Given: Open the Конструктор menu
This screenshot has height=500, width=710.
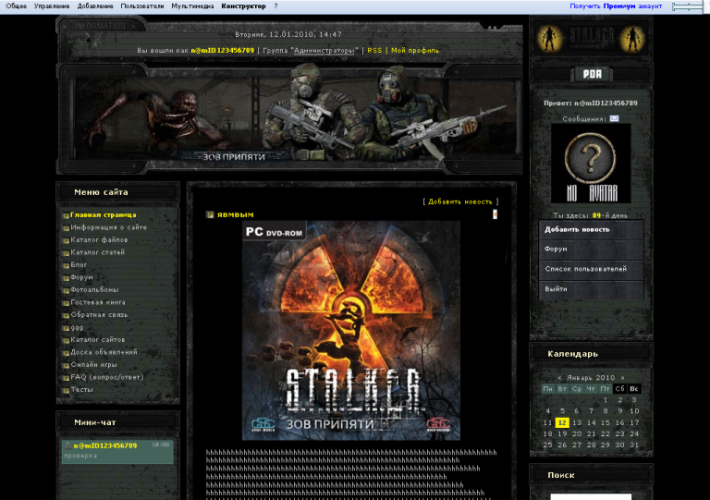Looking at the screenshot, I should [x=243, y=6].
